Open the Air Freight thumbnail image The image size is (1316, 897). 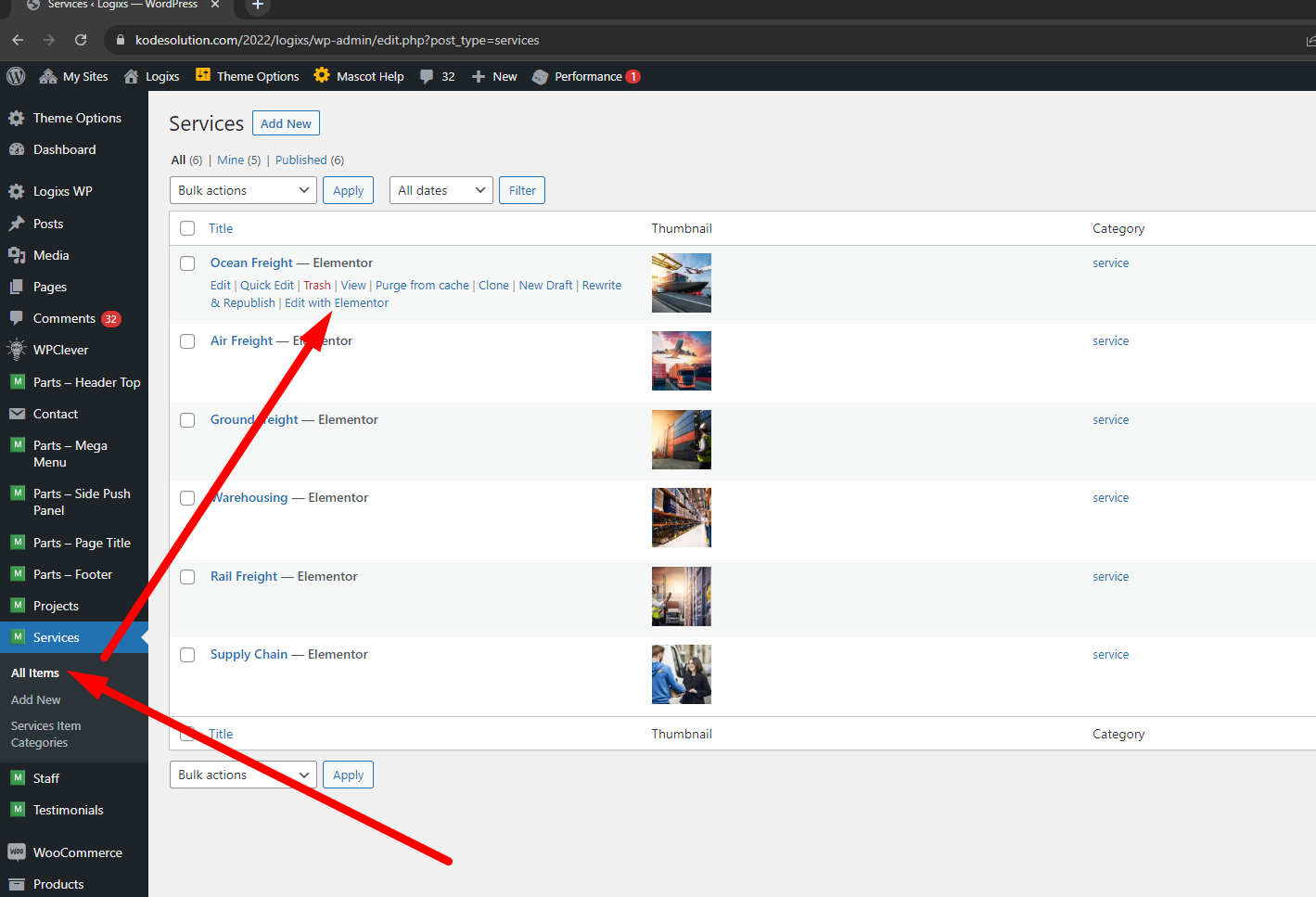click(682, 361)
